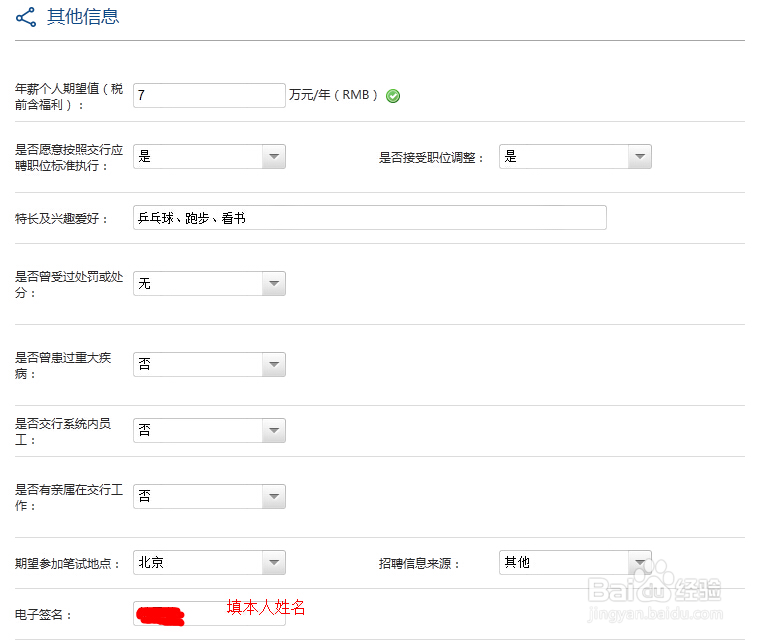Click the 是否有亲属在交行工作 label
This screenshot has height=641, width=766.
pyautogui.click(x=69, y=497)
